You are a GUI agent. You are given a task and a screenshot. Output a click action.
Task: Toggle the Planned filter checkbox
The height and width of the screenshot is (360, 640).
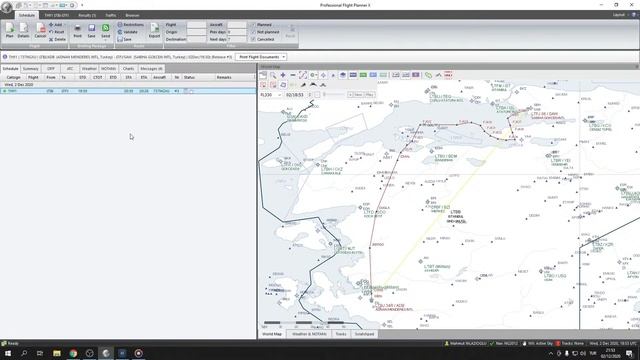pos(253,25)
